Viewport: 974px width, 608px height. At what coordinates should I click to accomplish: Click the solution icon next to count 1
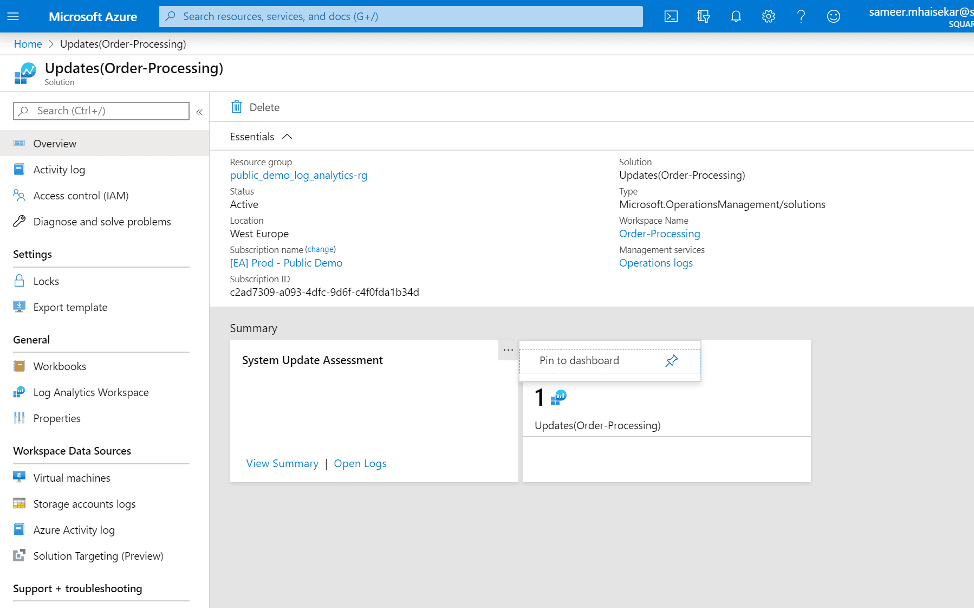[x=559, y=397]
